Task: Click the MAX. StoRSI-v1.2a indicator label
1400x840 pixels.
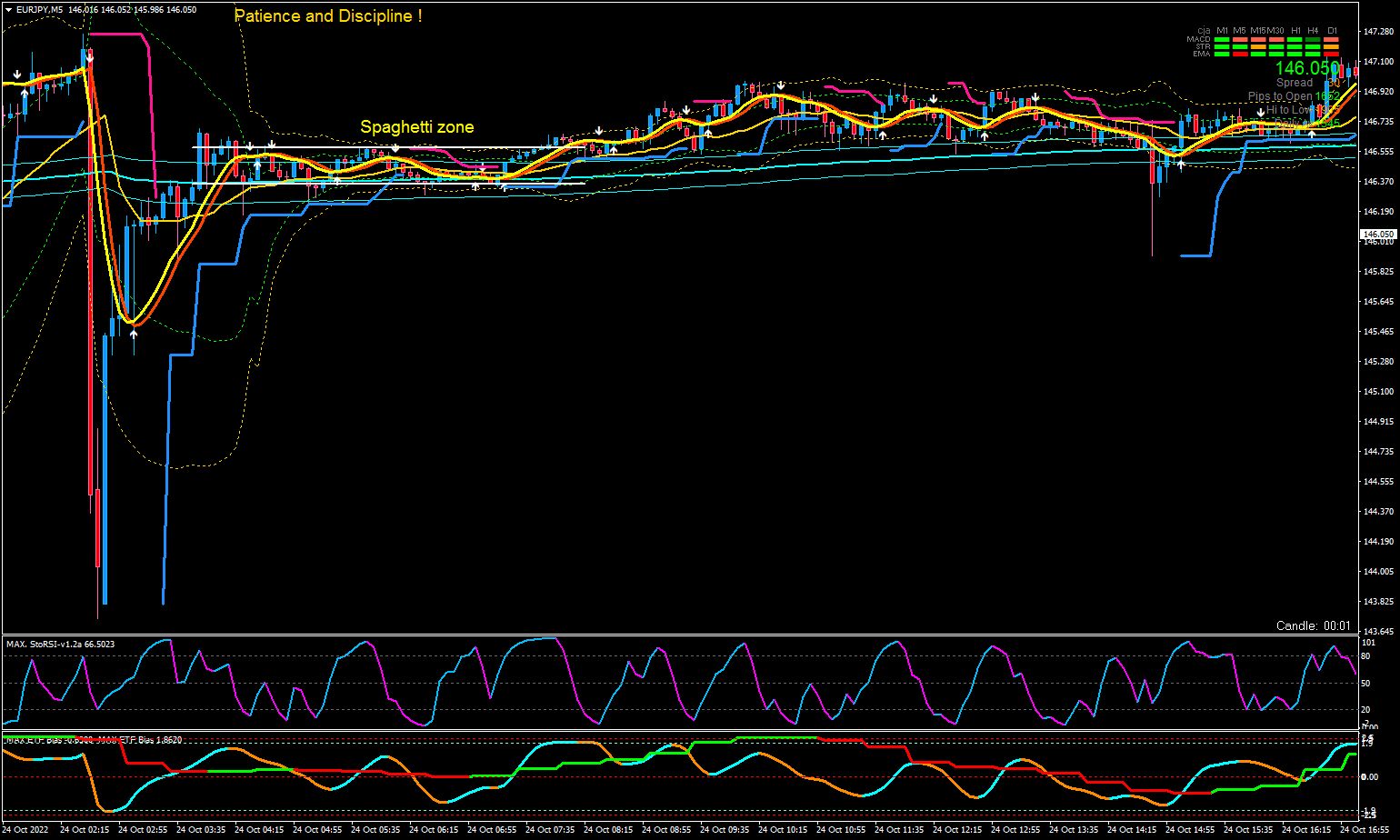Action: point(60,644)
